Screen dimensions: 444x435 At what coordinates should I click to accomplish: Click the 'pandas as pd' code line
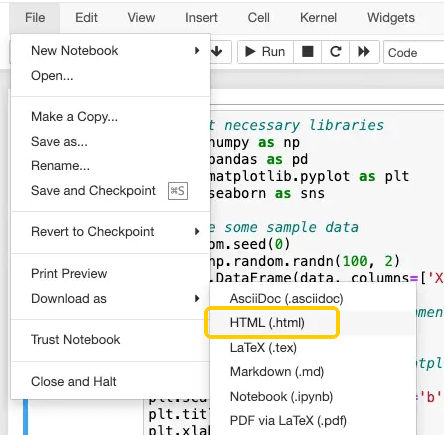tap(259, 159)
